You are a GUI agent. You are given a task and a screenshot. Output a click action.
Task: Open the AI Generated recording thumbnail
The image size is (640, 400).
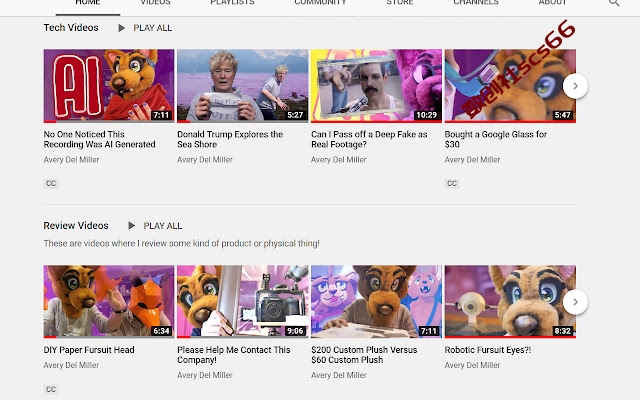point(109,86)
